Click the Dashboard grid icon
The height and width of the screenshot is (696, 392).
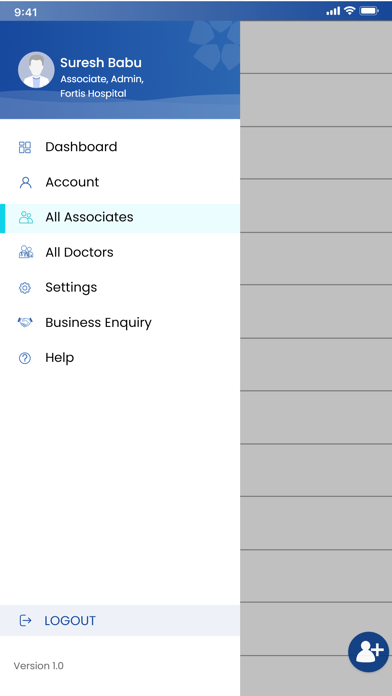pyautogui.click(x=25, y=147)
